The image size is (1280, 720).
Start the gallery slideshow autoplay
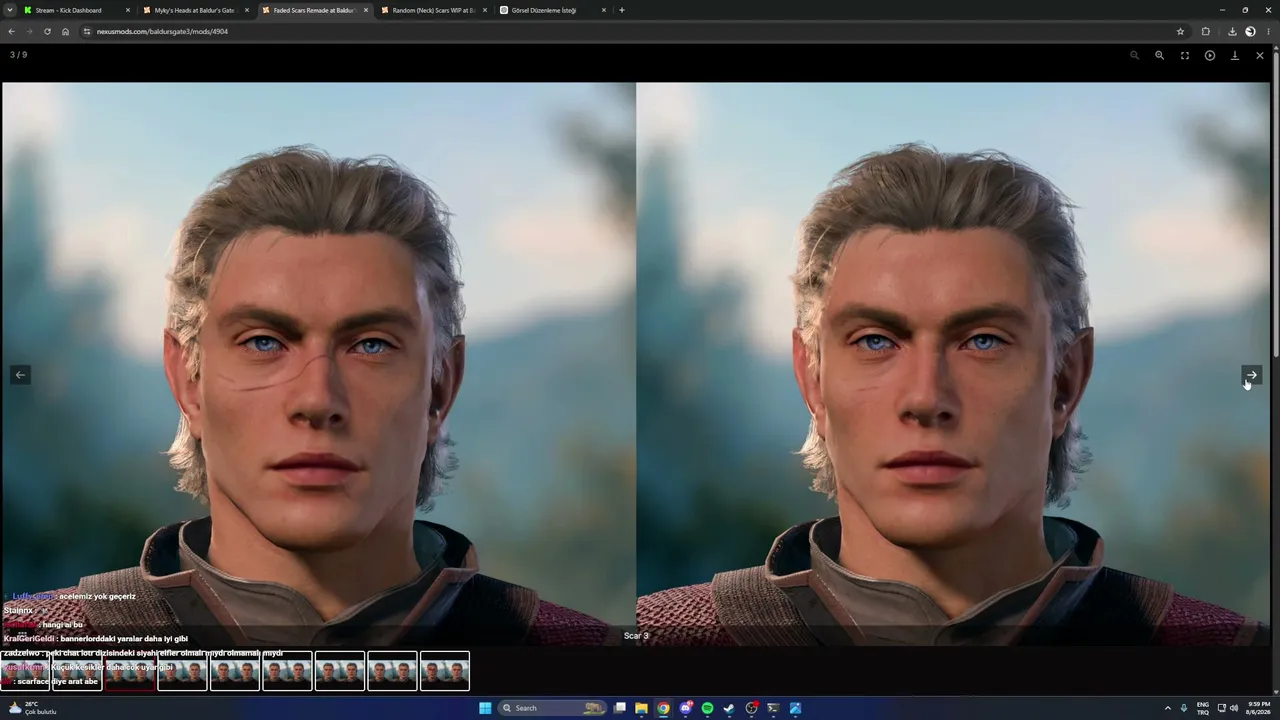pyautogui.click(x=1209, y=55)
